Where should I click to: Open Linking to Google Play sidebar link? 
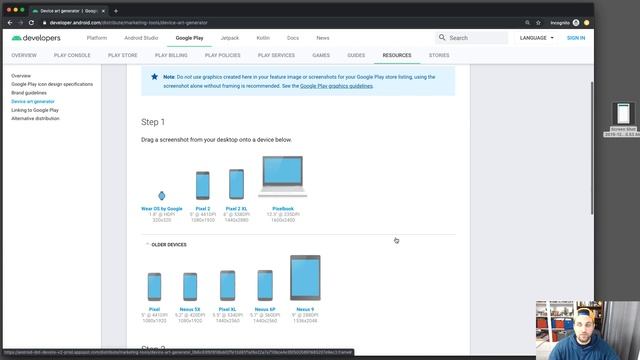pos(35,110)
